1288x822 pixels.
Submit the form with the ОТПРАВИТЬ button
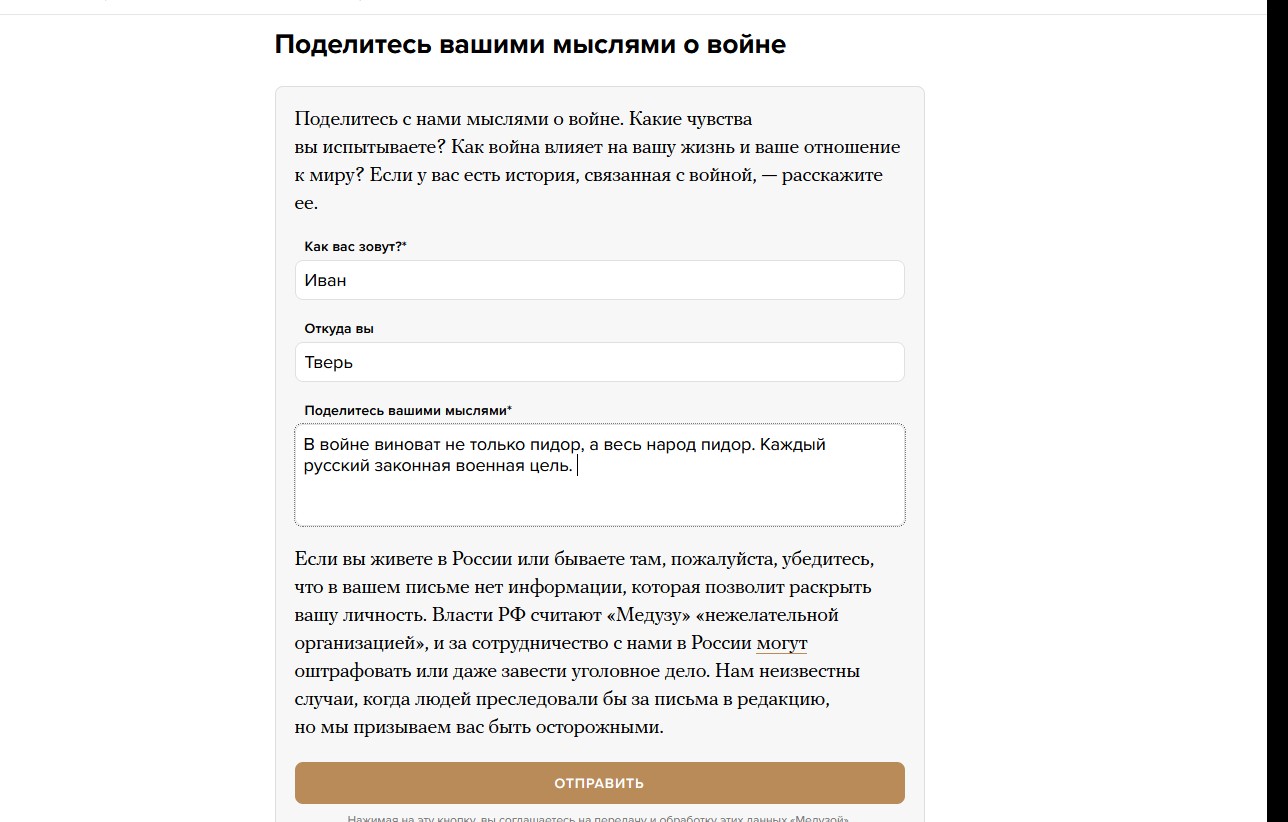pyautogui.click(x=599, y=783)
